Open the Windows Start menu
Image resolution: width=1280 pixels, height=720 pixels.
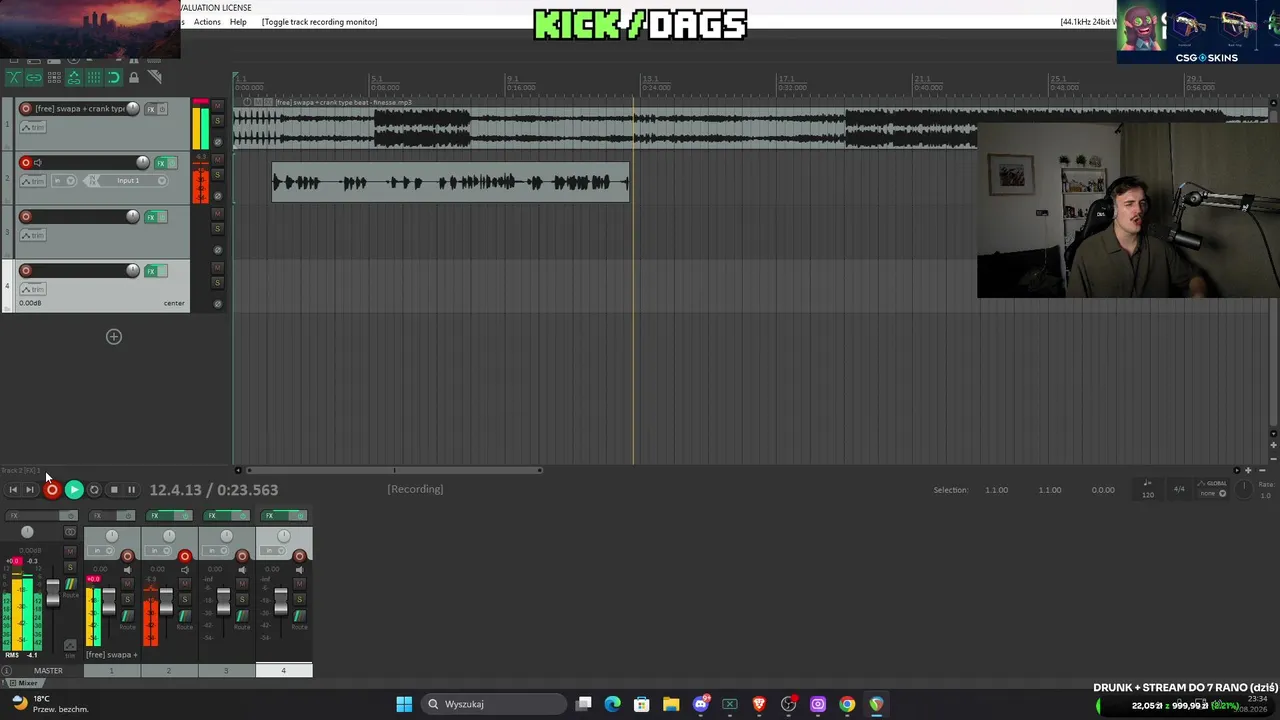click(404, 704)
